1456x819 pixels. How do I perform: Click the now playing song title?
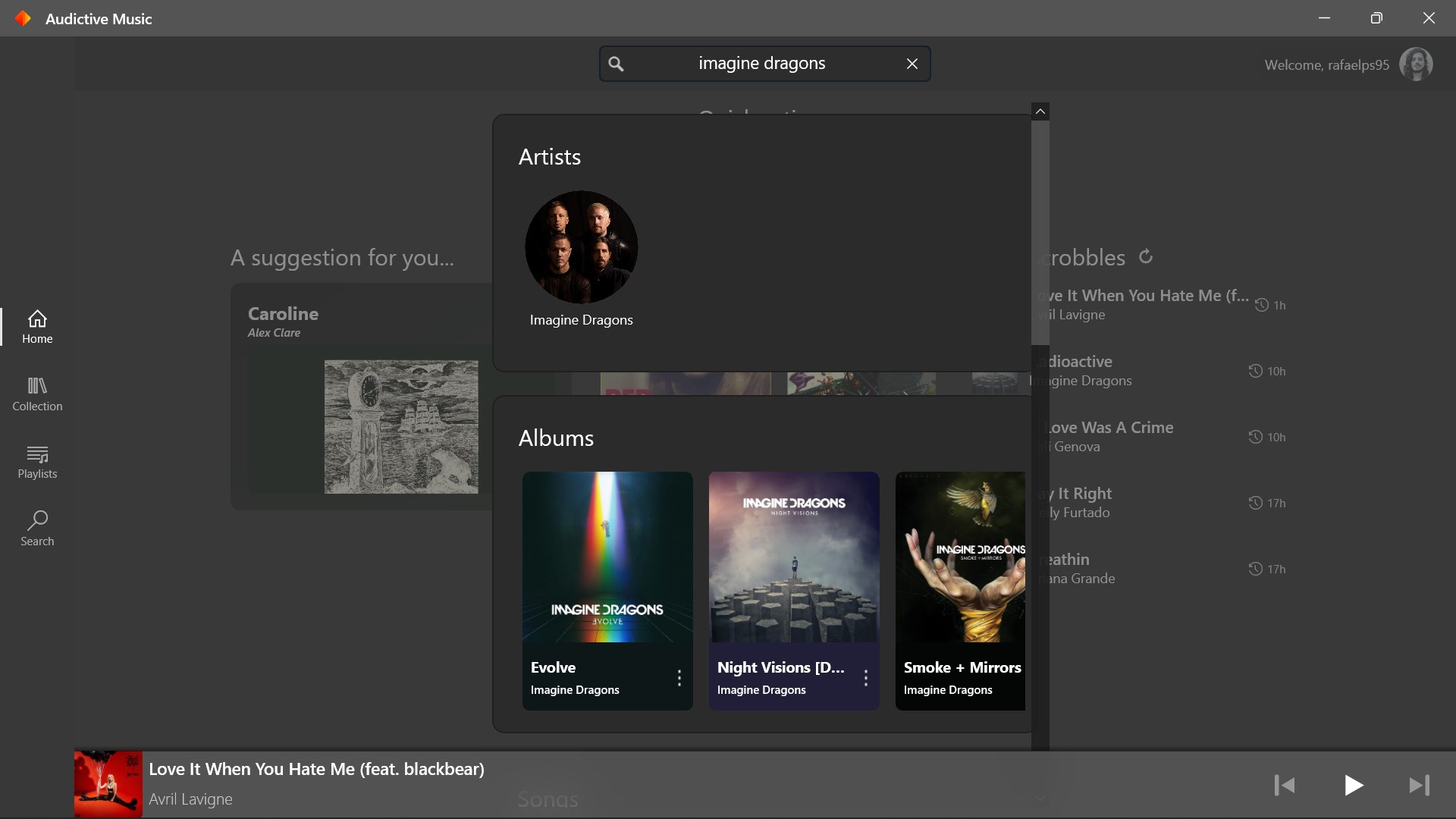pyautogui.click(x=316, y=769)
